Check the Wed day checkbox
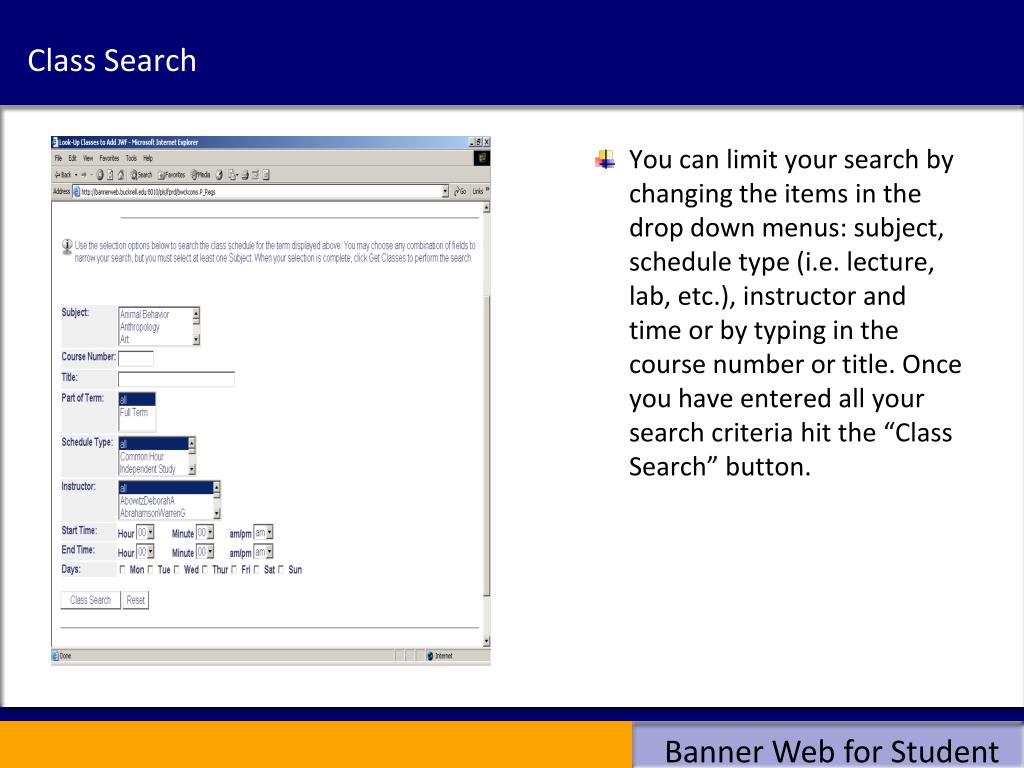Viewport: 1024px width, 768px height. (x=176, y=569)
